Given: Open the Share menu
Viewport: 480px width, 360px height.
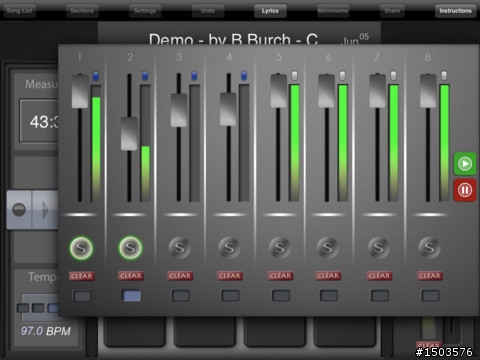Looking at the screenshot, I should (392, 11).
